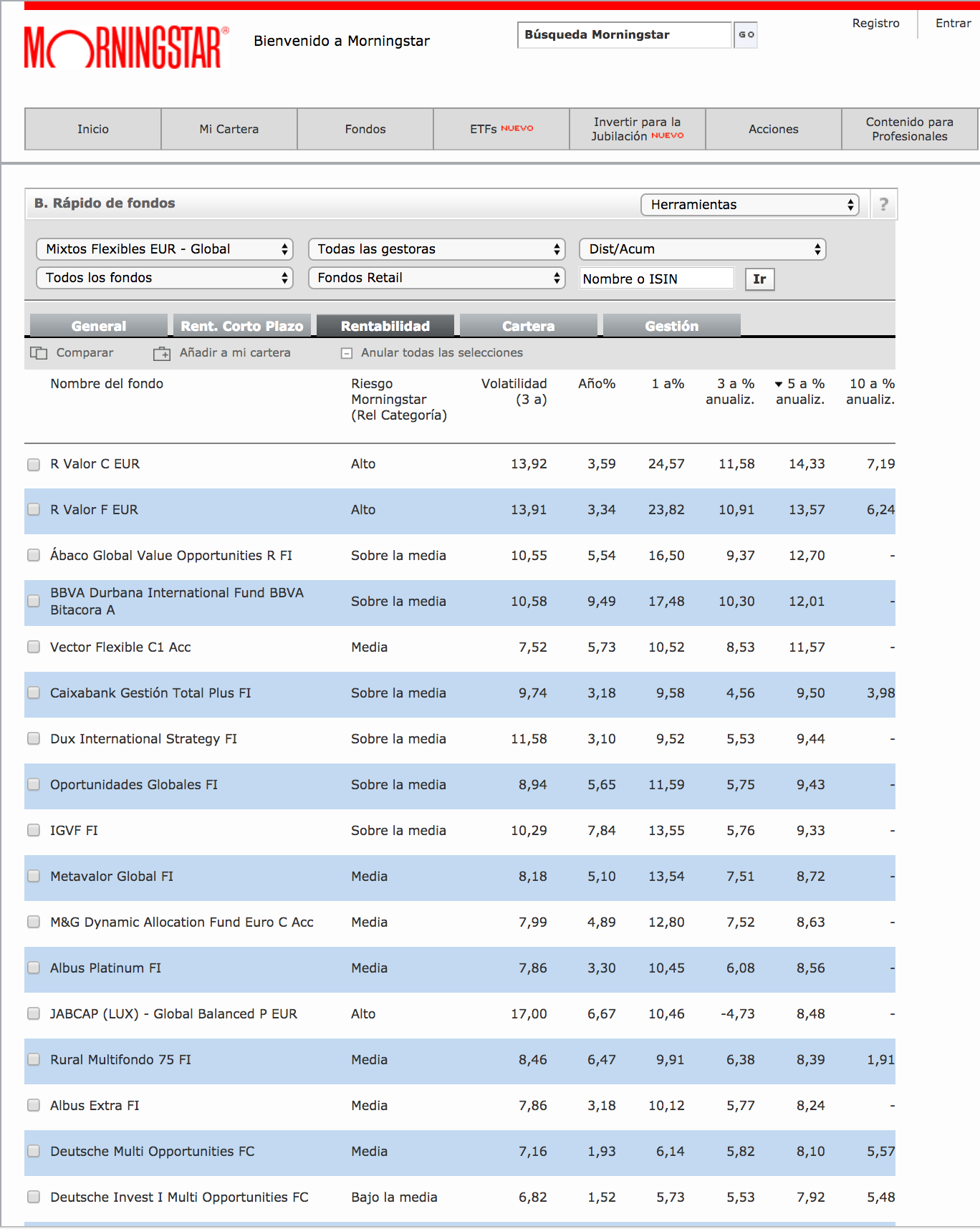Viewport: 980px width, 1229px height.
Task: Check the Albus Platinum FI checkbox
Action: pos(34,968)
